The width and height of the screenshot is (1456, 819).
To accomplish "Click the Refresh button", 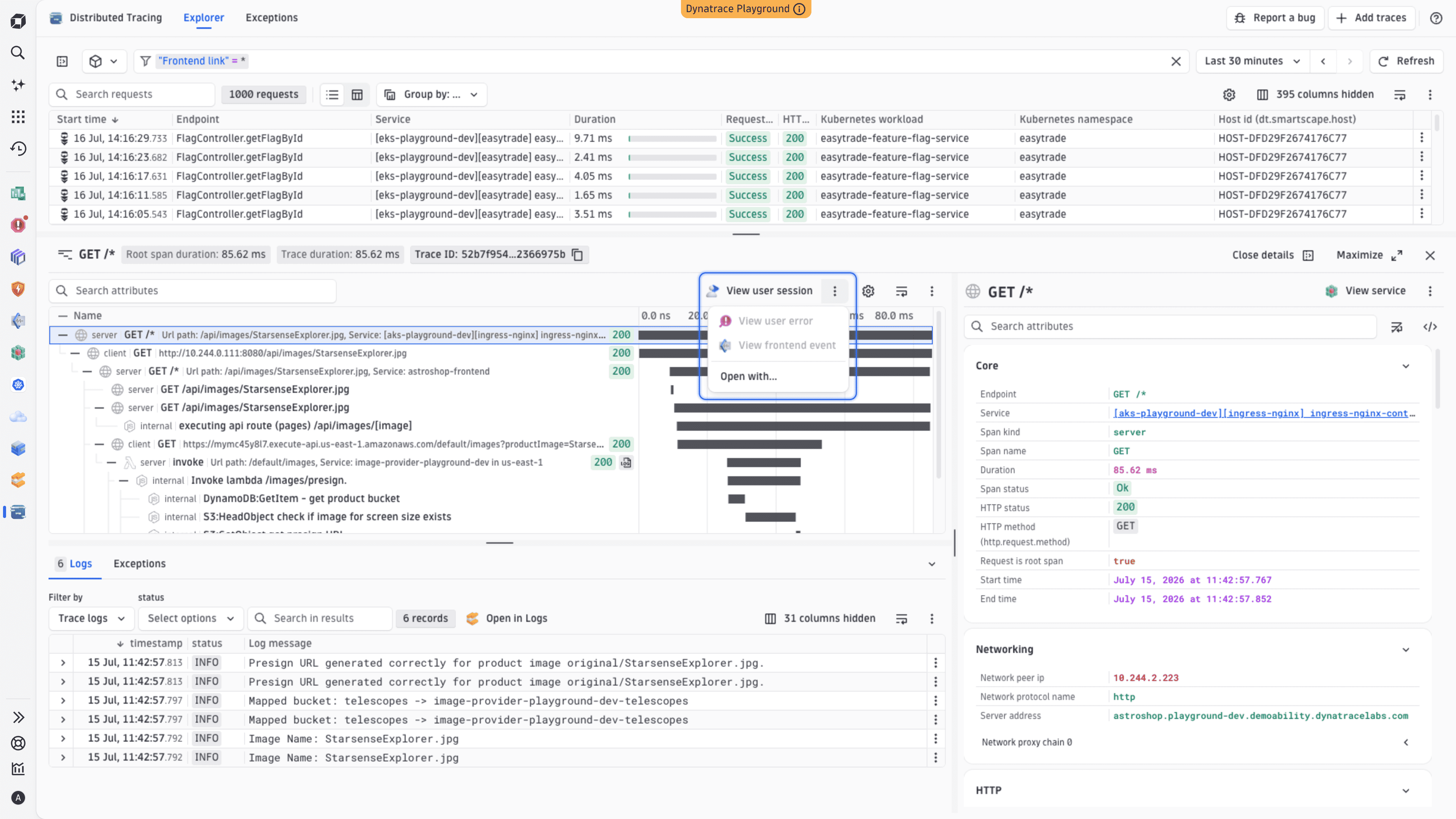I will click(x=1406, y=61).
